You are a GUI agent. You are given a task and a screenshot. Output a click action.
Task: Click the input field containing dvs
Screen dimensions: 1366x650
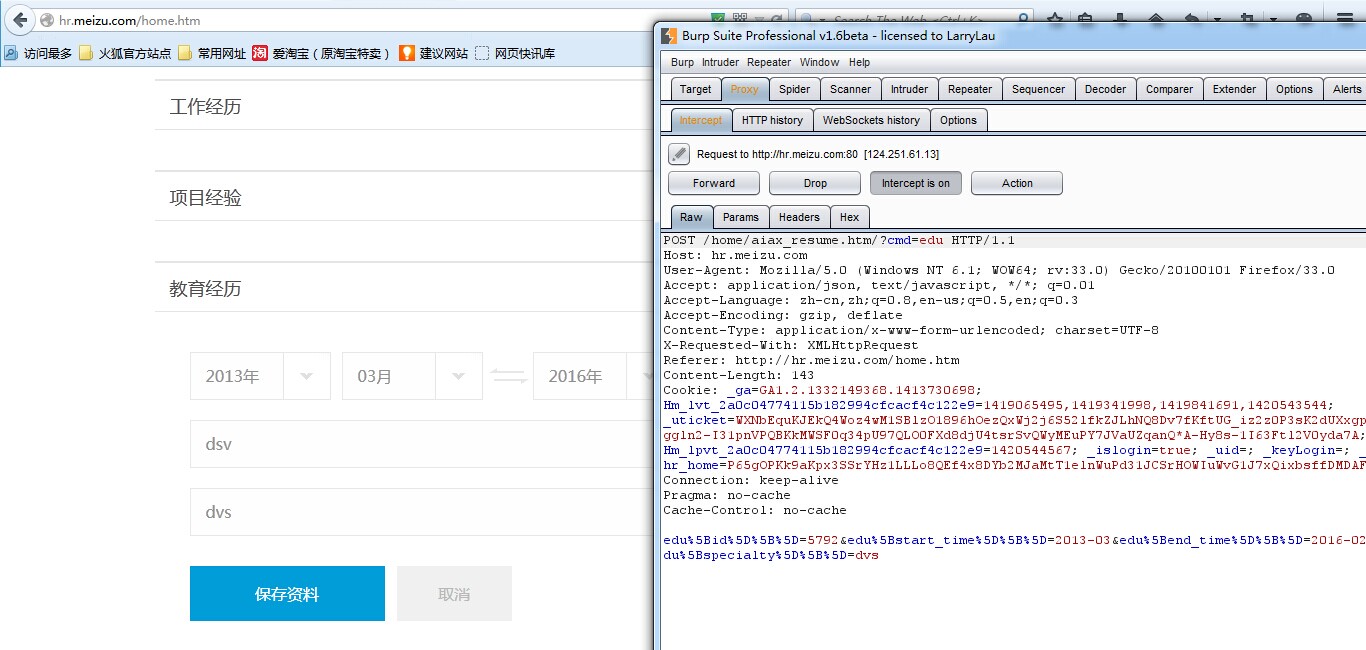coord(420,512)
